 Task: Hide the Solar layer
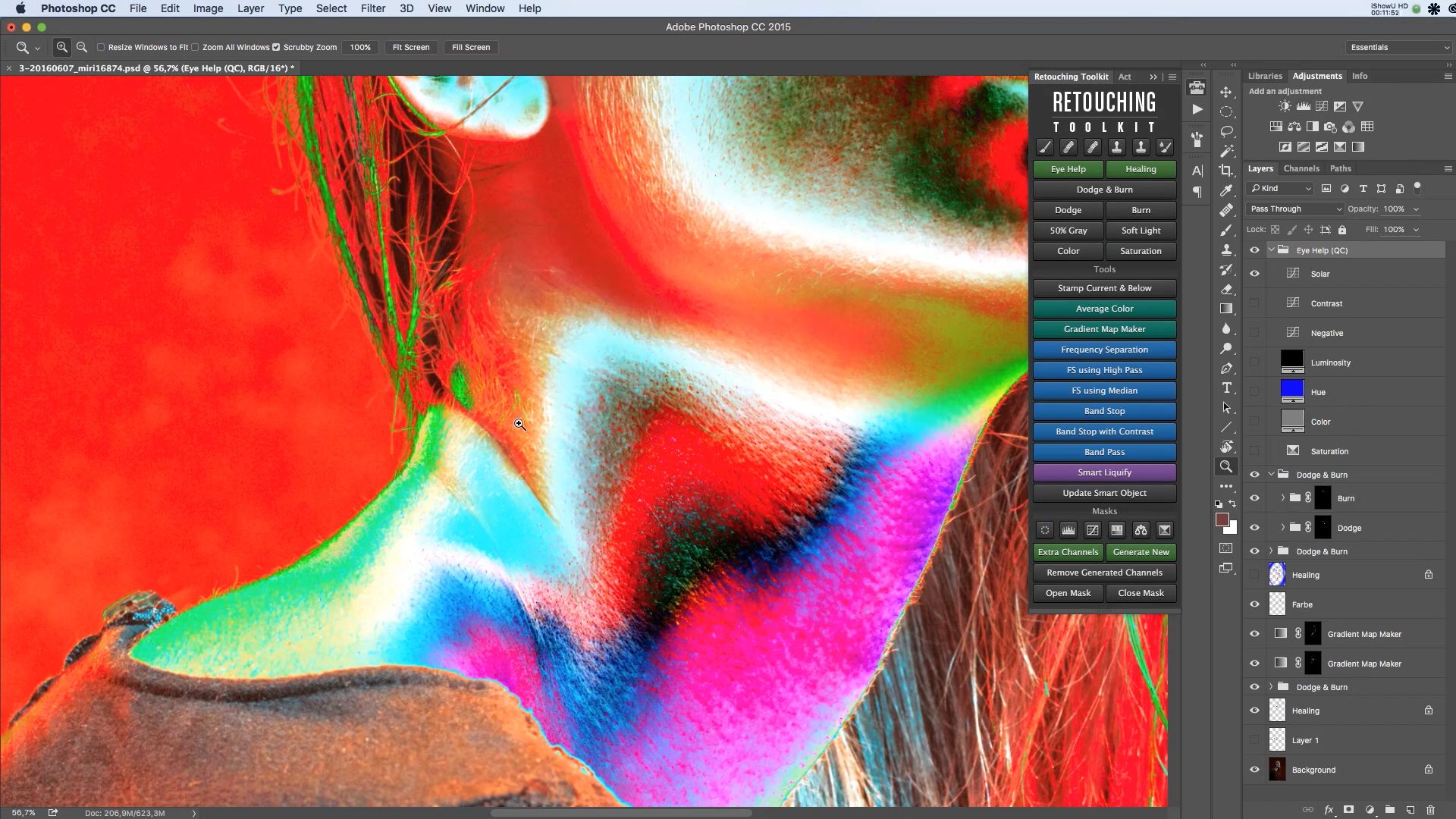point(1254,274)
